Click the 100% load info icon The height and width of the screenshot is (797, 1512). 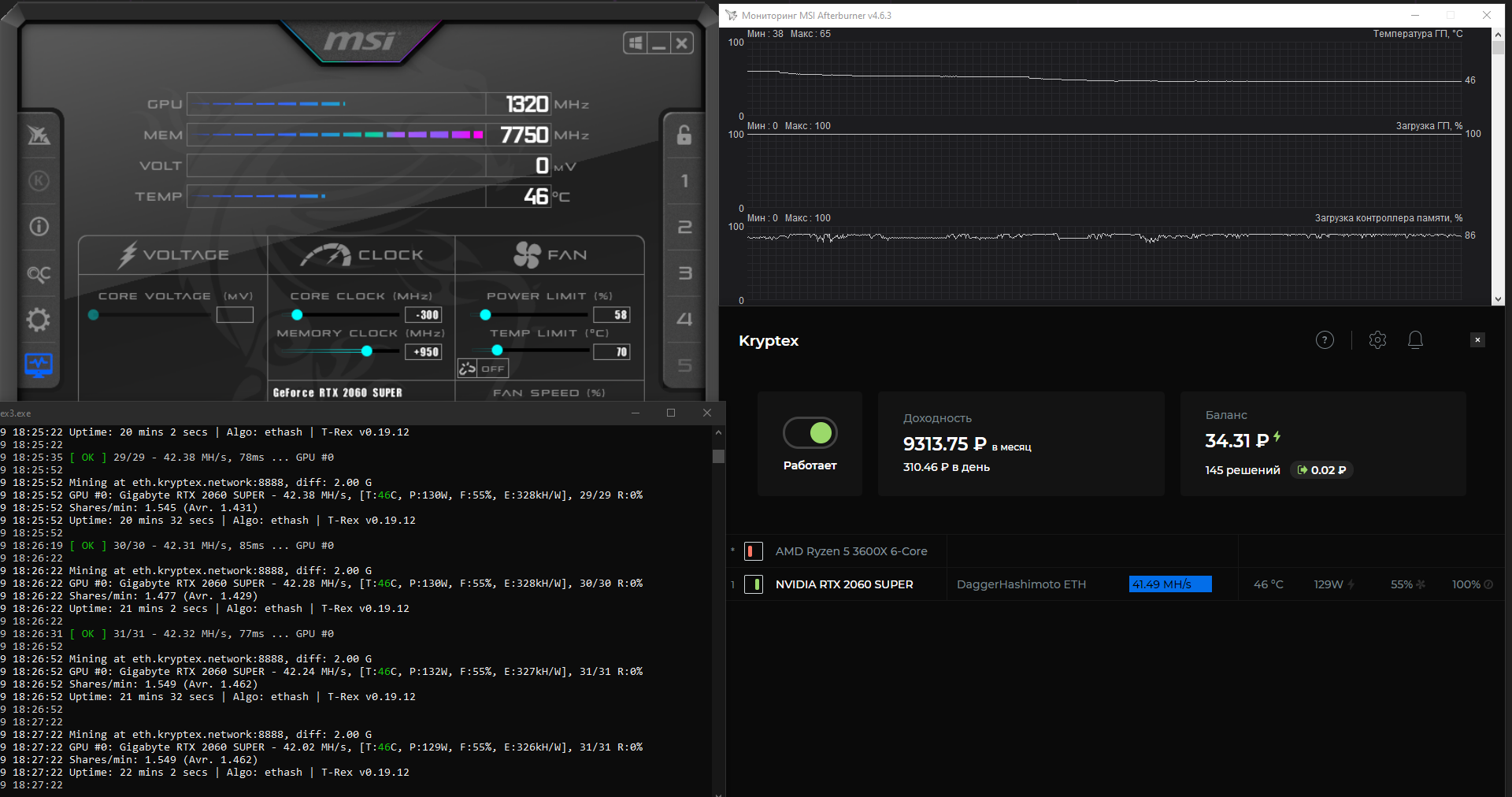(1488, 584)
